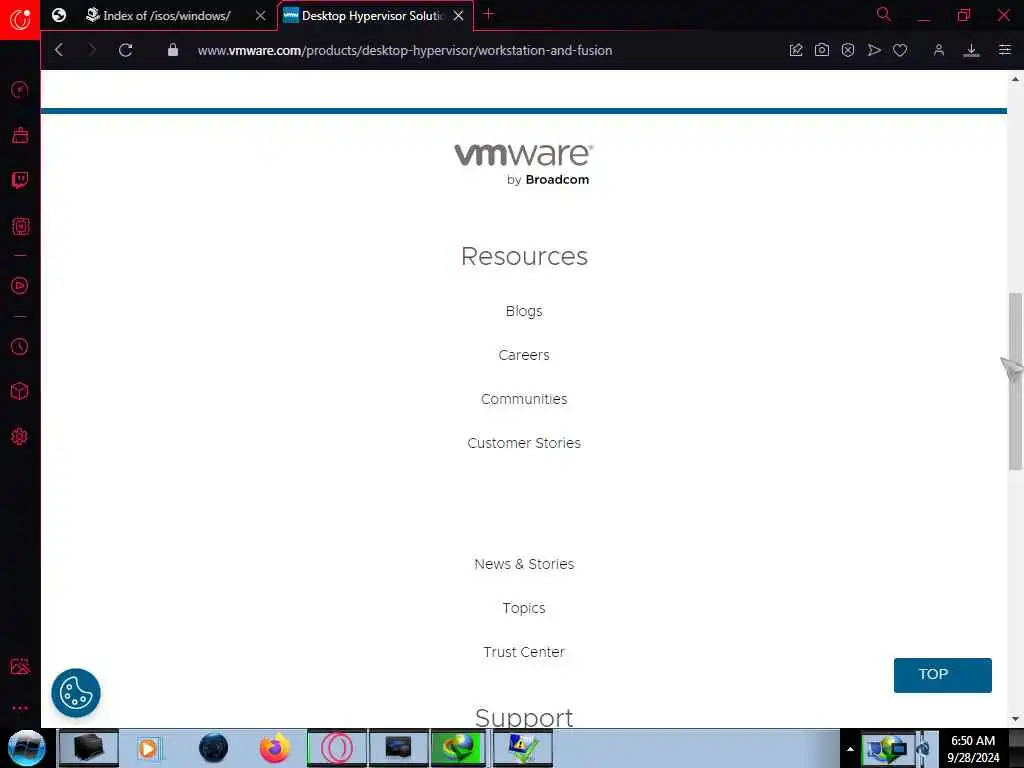Open Twitch panel in the sidebar
Viewport: 1024px width, 768px height.
click(x=20, y=180)
